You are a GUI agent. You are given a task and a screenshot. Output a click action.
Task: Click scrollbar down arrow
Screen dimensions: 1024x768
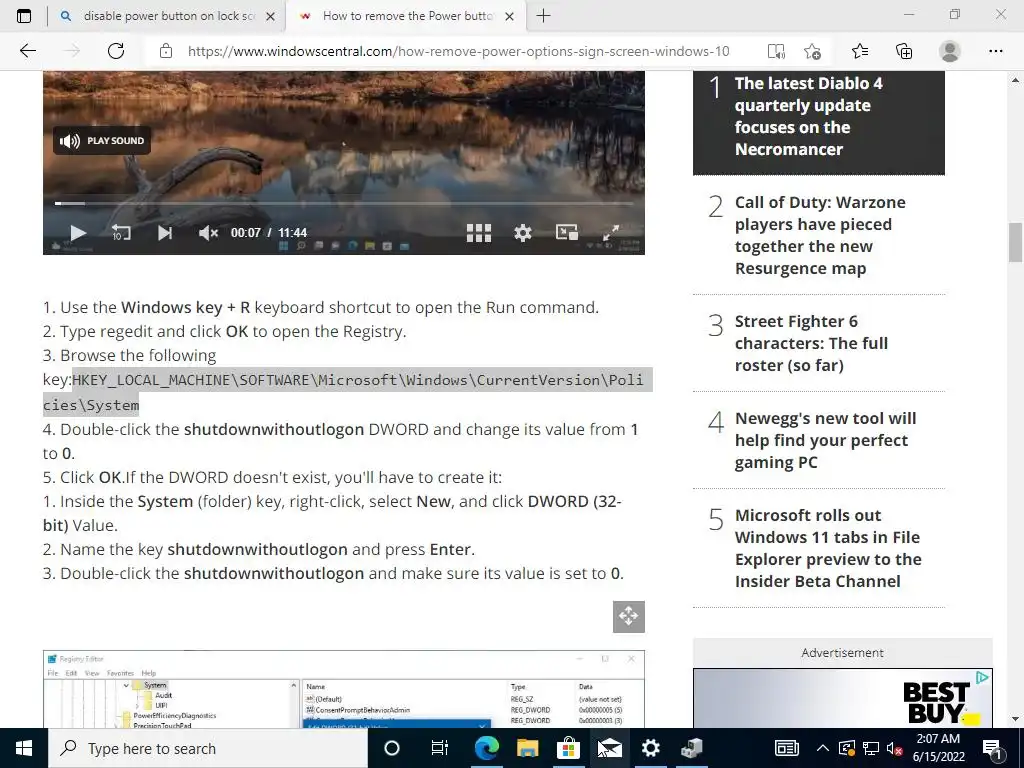(1015, 719)
